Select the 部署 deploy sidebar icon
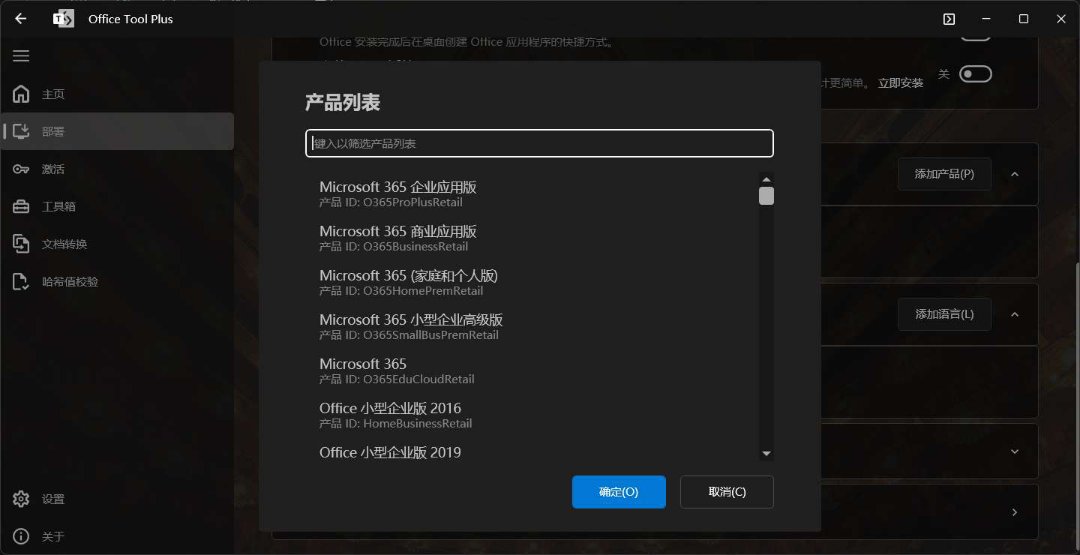The height and width of the screenshot is (555, 1080). [21, 131]
